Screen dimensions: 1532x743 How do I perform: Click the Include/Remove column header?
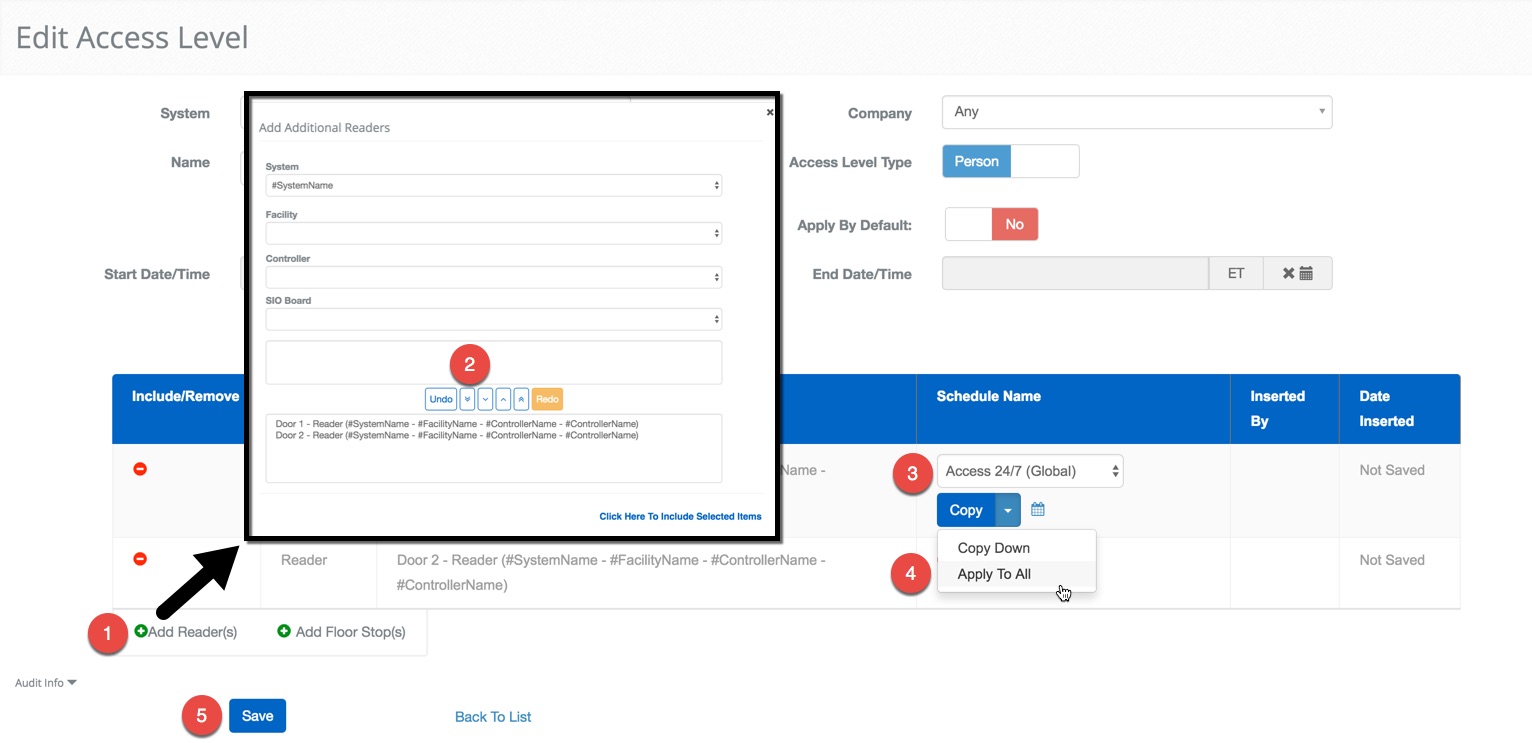[x=185, y=396]
